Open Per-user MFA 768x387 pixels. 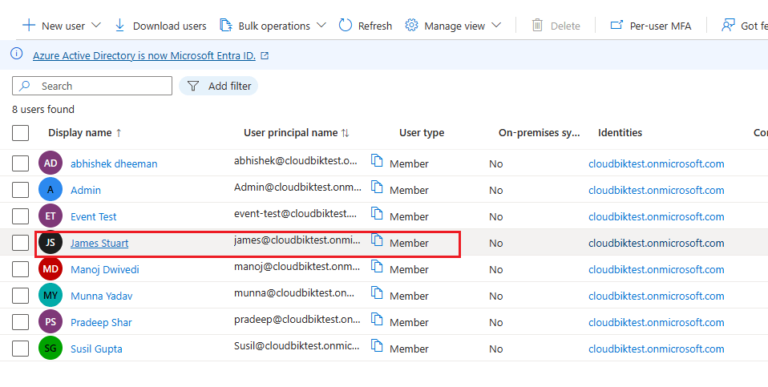click(650, 25)
